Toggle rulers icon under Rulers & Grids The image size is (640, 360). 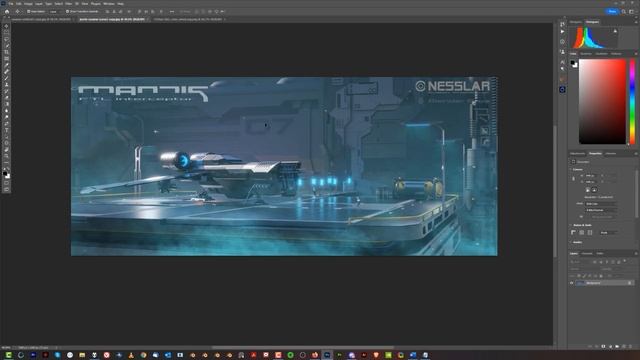pos(573,232)
